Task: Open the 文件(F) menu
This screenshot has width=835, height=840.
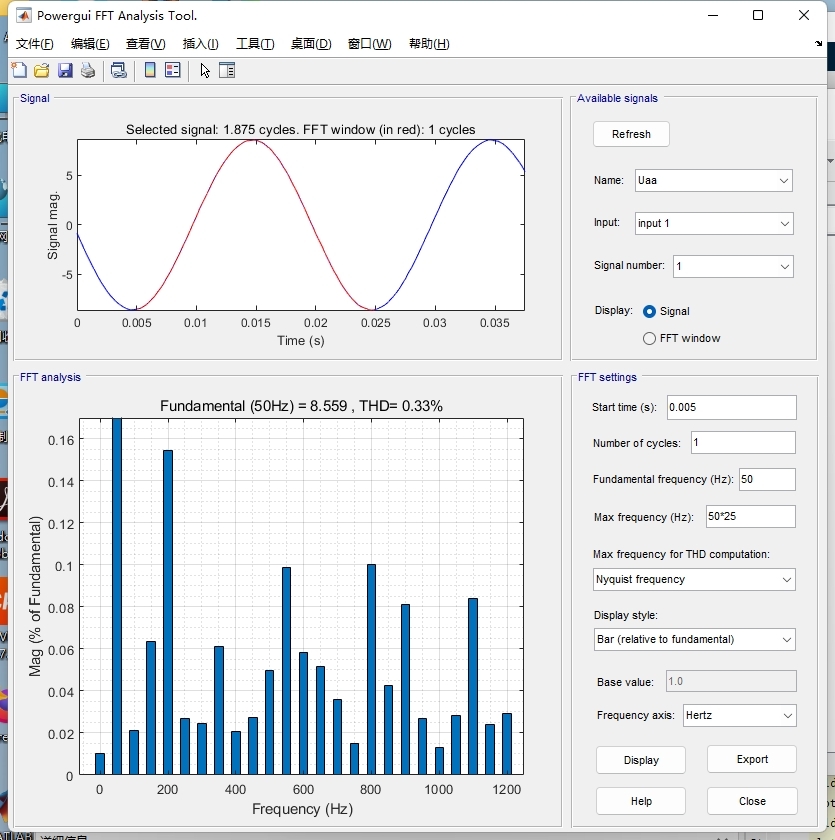Action: click(x=35, y=44)
